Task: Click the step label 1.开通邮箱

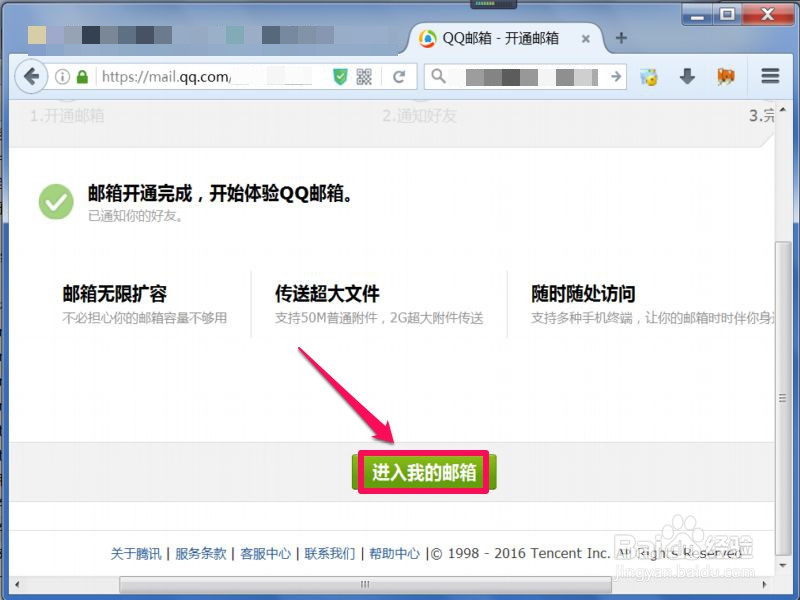Action: (x=67, y=116)
